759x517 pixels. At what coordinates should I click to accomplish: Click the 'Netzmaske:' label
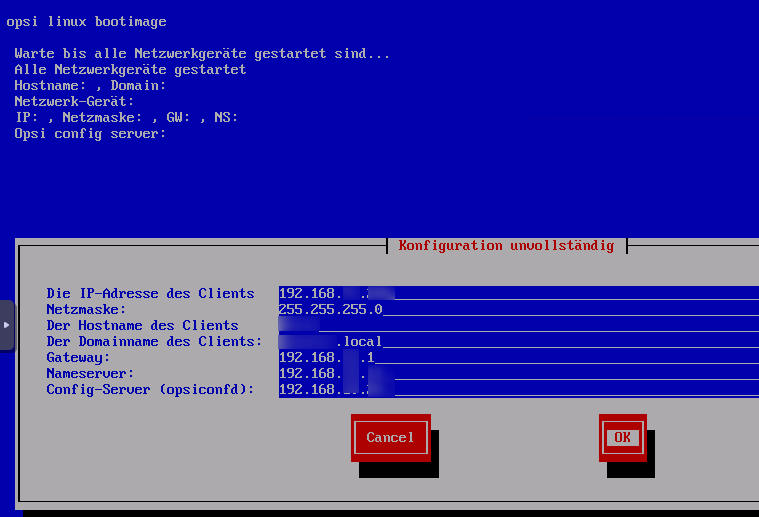[x=86, y=309]
